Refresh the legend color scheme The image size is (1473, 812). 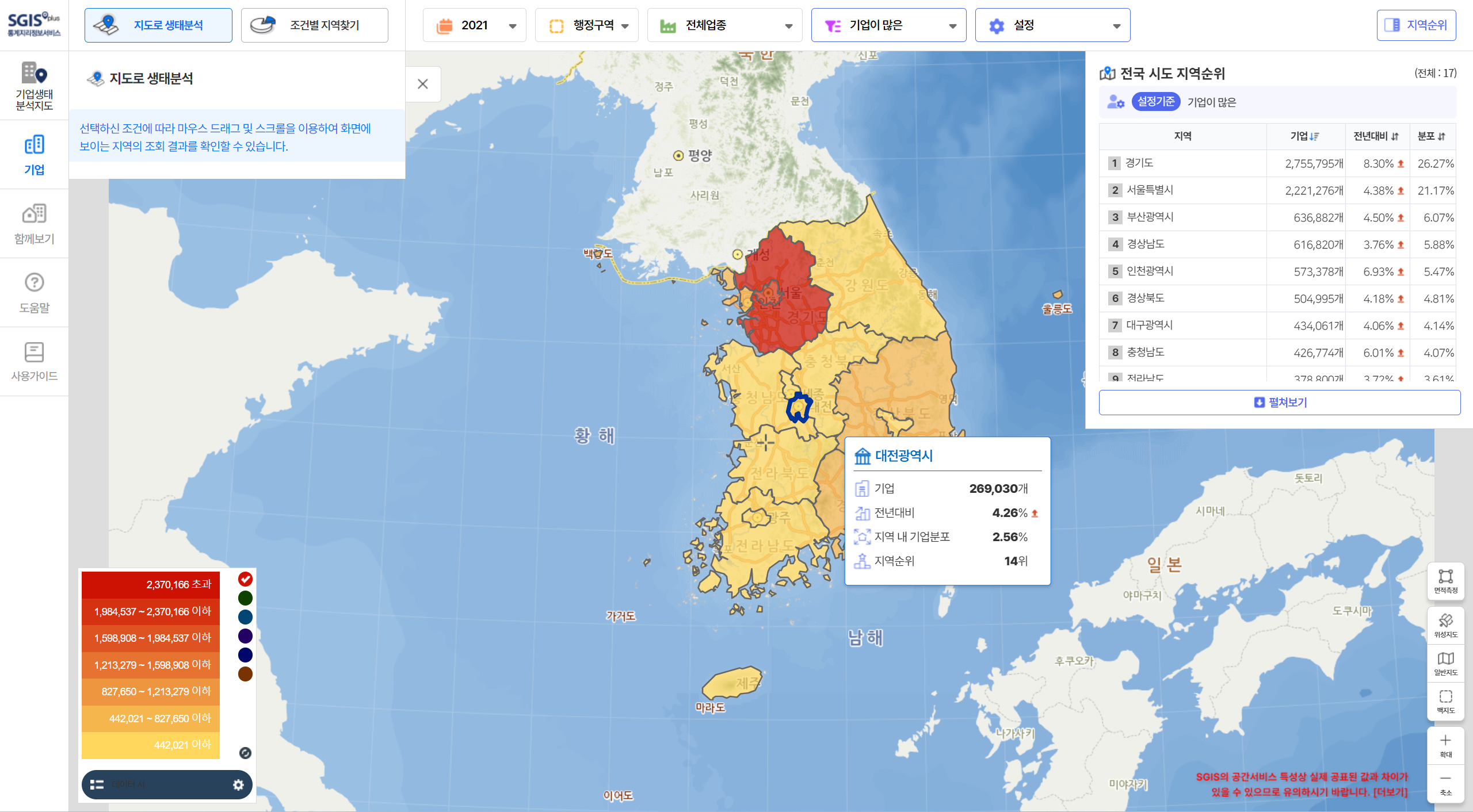click(246, 752)
